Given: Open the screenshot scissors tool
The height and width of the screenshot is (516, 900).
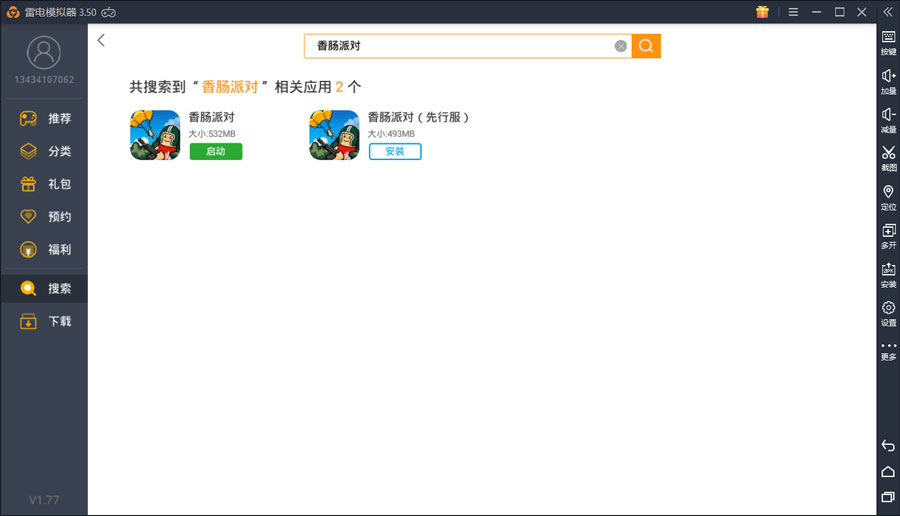Looking at the screenshot, I should (888, 157).
